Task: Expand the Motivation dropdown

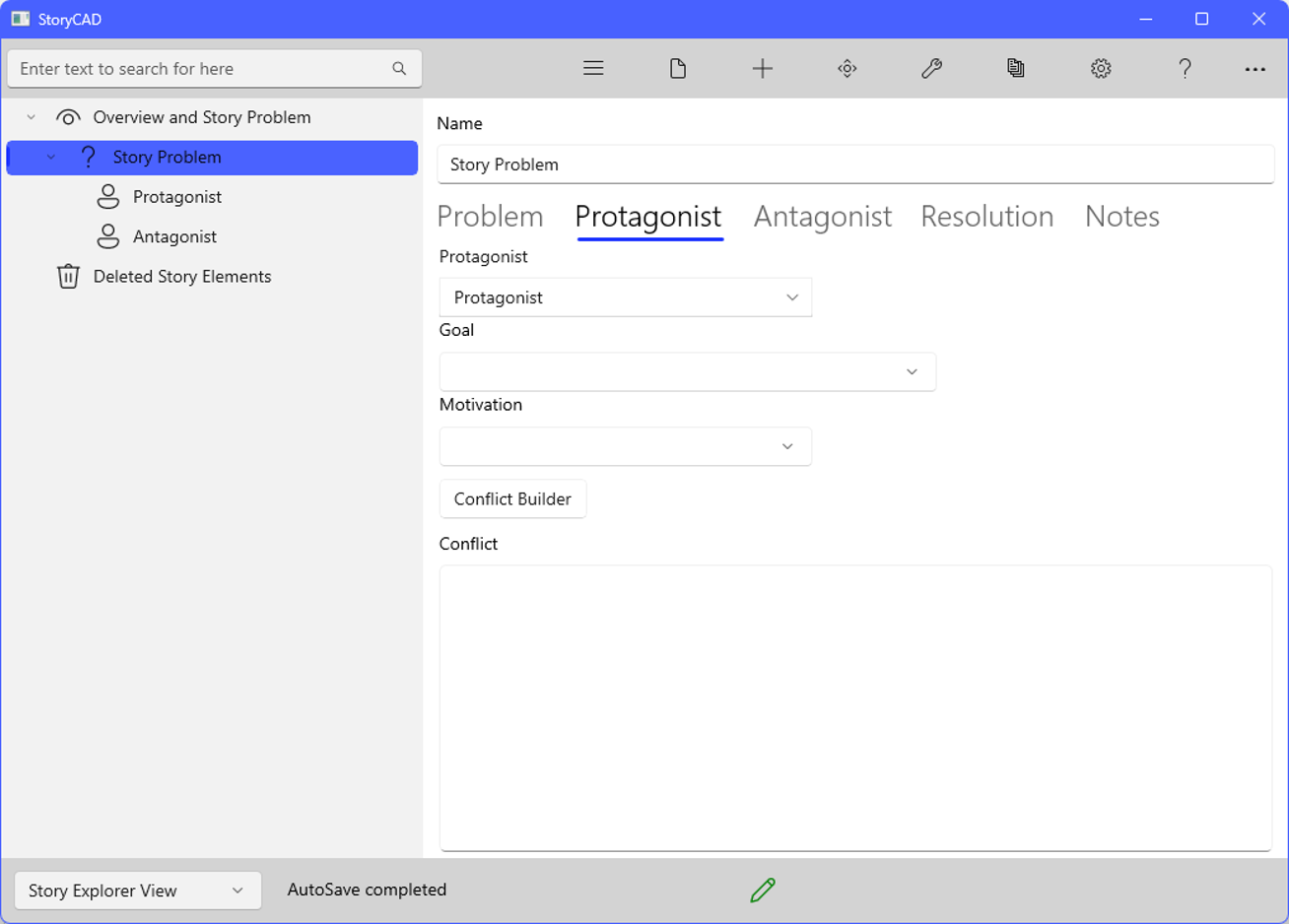Action: click(x=625, y=446)
